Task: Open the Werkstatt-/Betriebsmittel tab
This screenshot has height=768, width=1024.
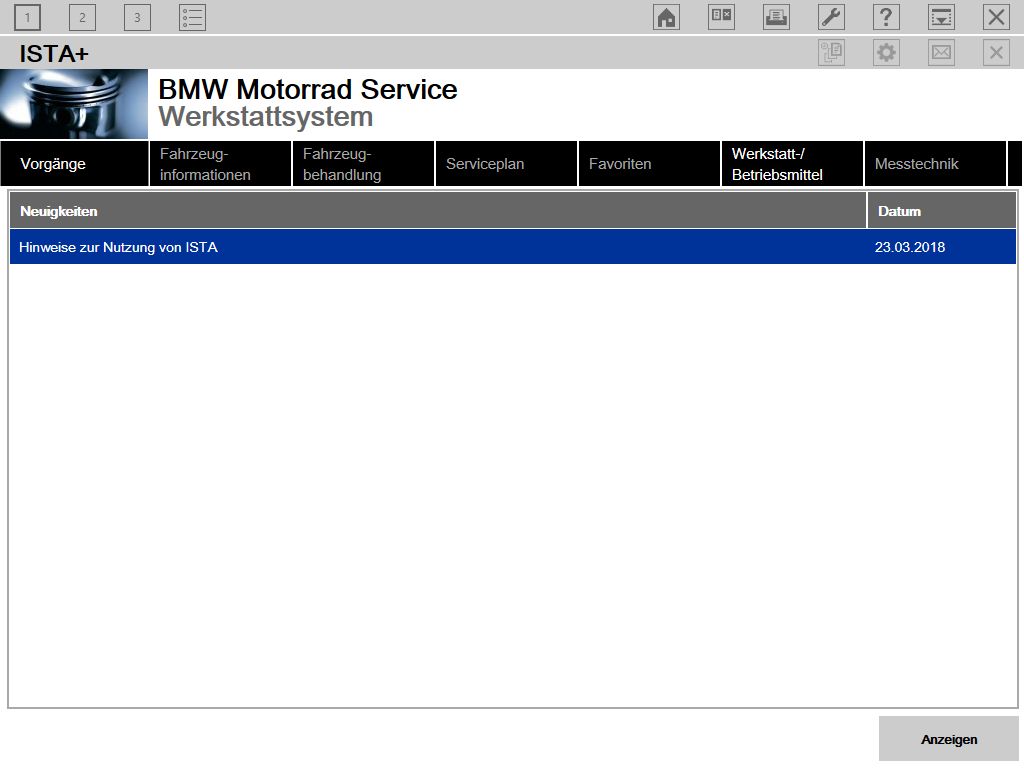Action: pos(792,163)
